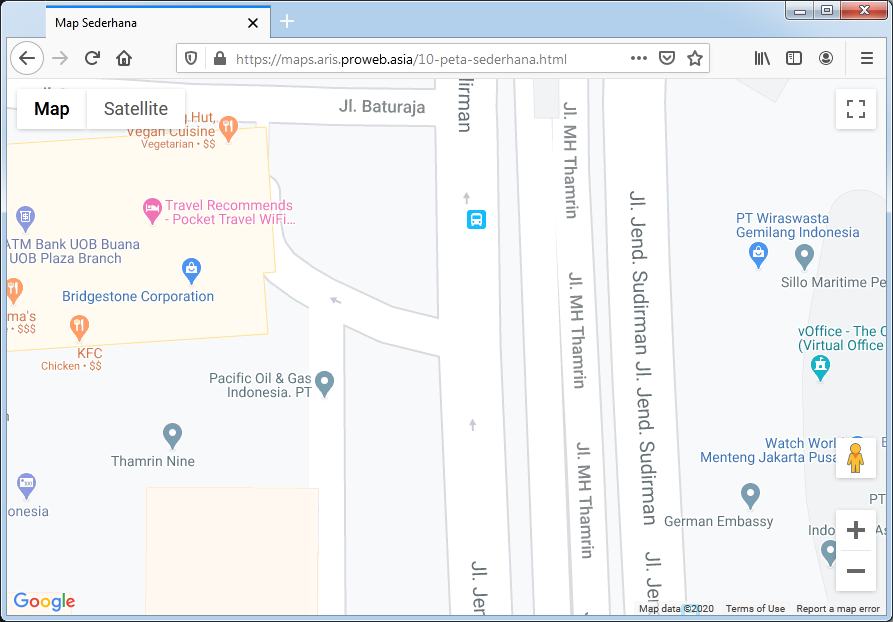The width and height of the screenshot is (893, 622).
Task: Save page to Pocket
Action: point(667,58)
